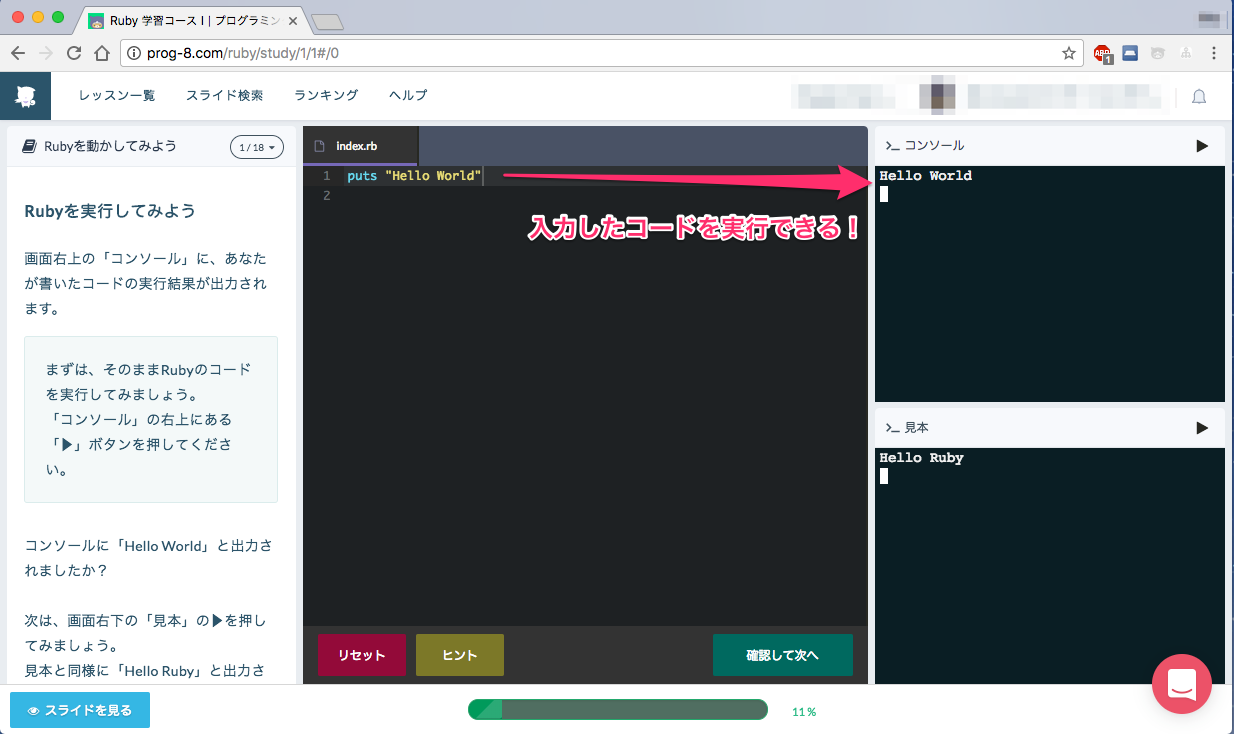Screen dimensions: 1234x734
Task: Click the Rubyを動かしてみよう lesson title
Action: click(110, 146)
